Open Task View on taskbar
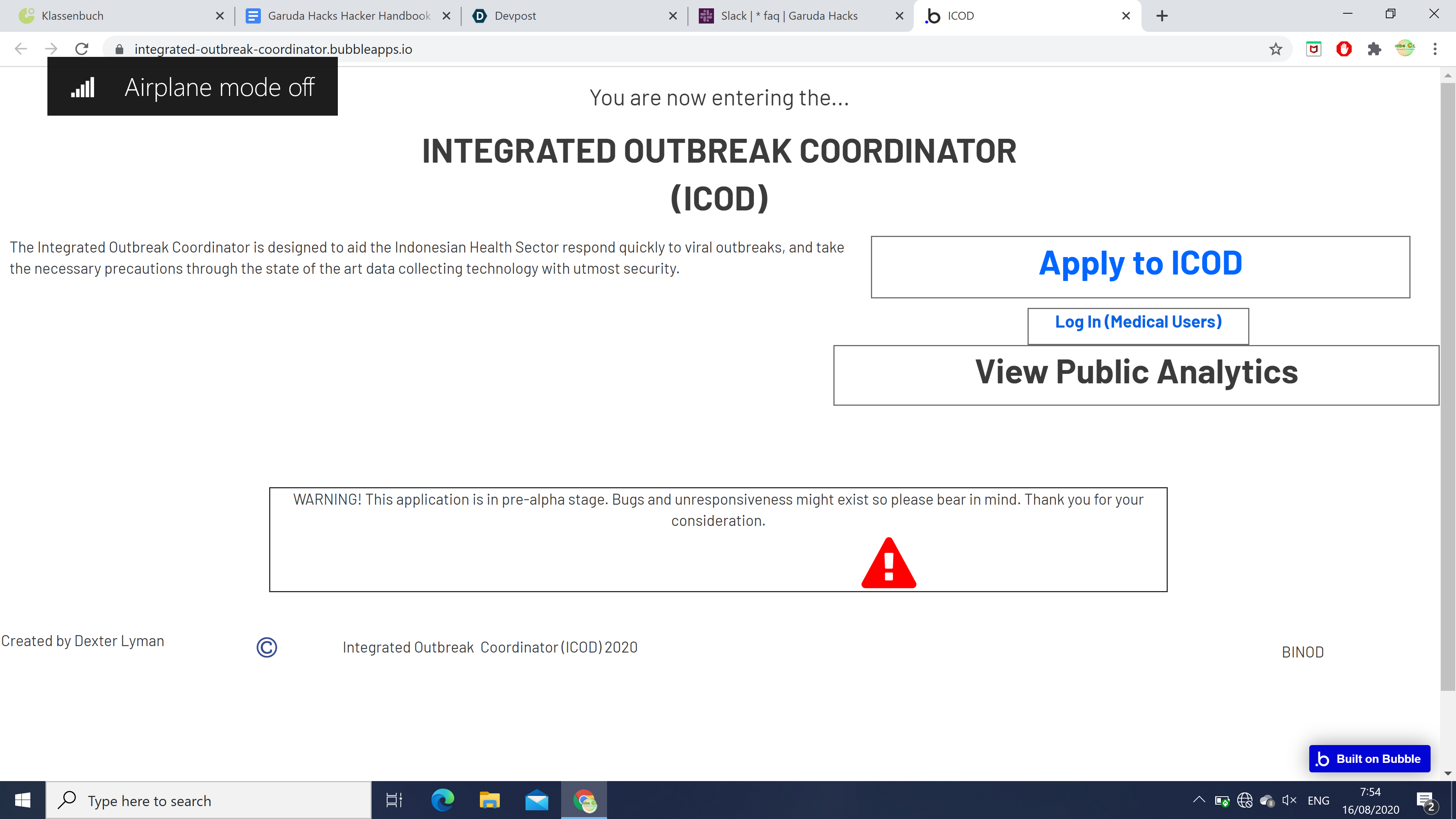Screen dimensions: 1456x819 (x=394, y=800)
